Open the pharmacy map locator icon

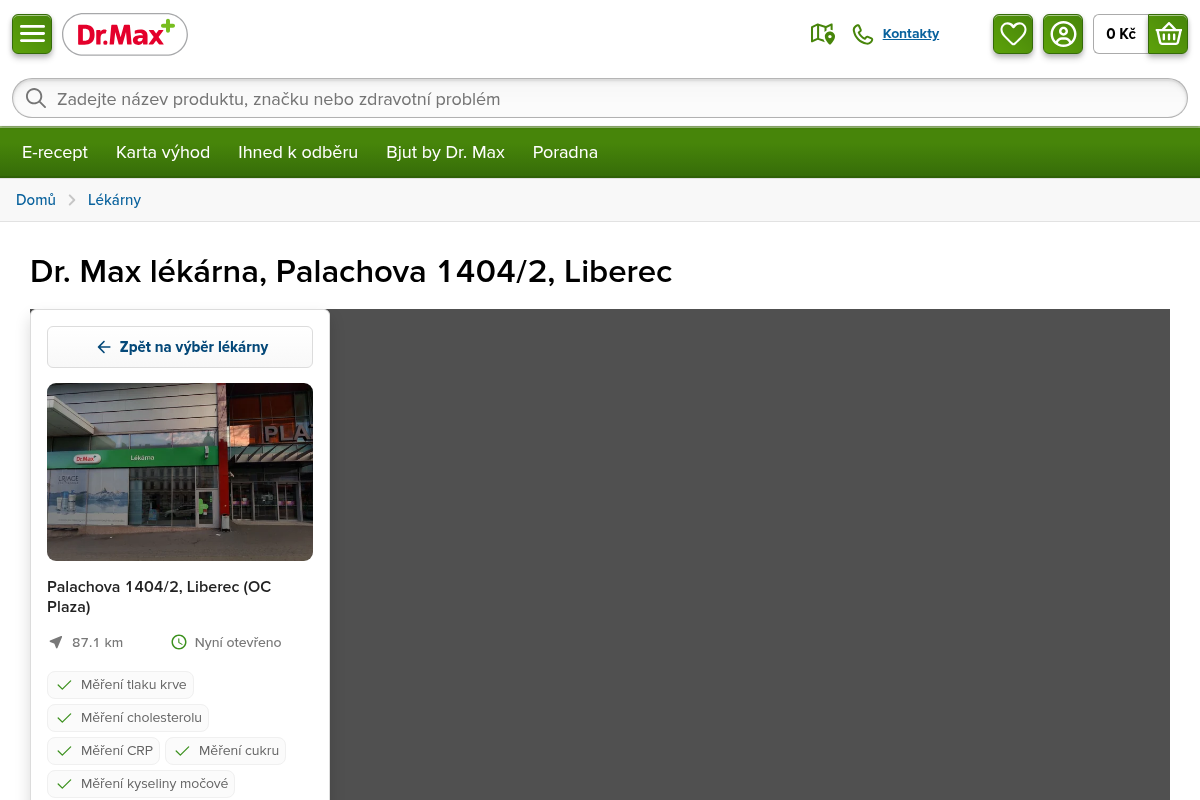(x=822, y=34)
